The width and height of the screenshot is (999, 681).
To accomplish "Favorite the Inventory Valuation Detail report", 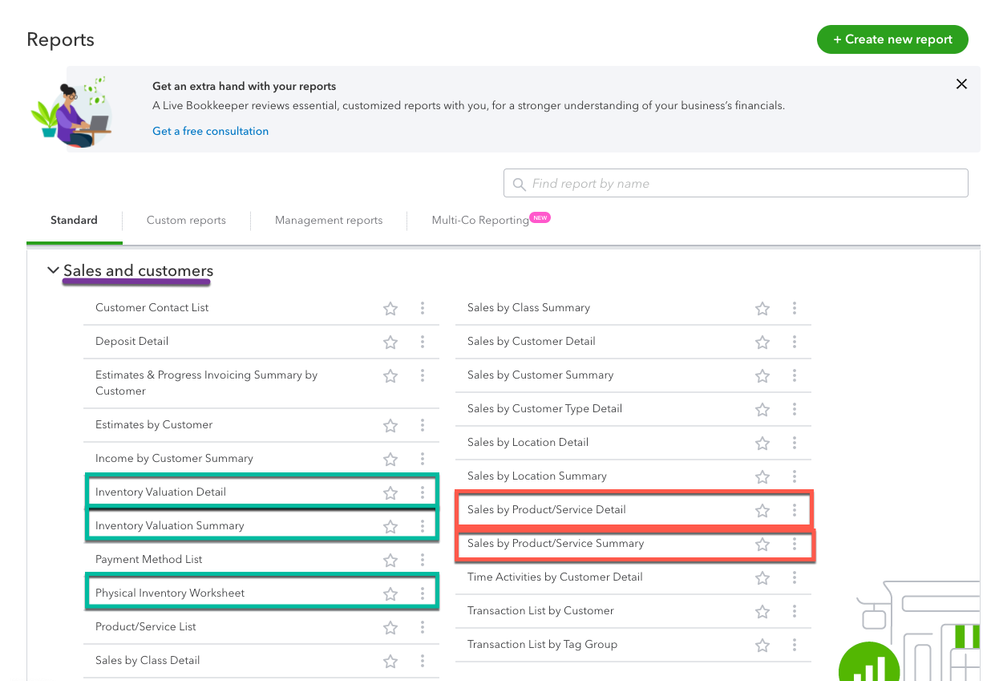I will 390,492.
